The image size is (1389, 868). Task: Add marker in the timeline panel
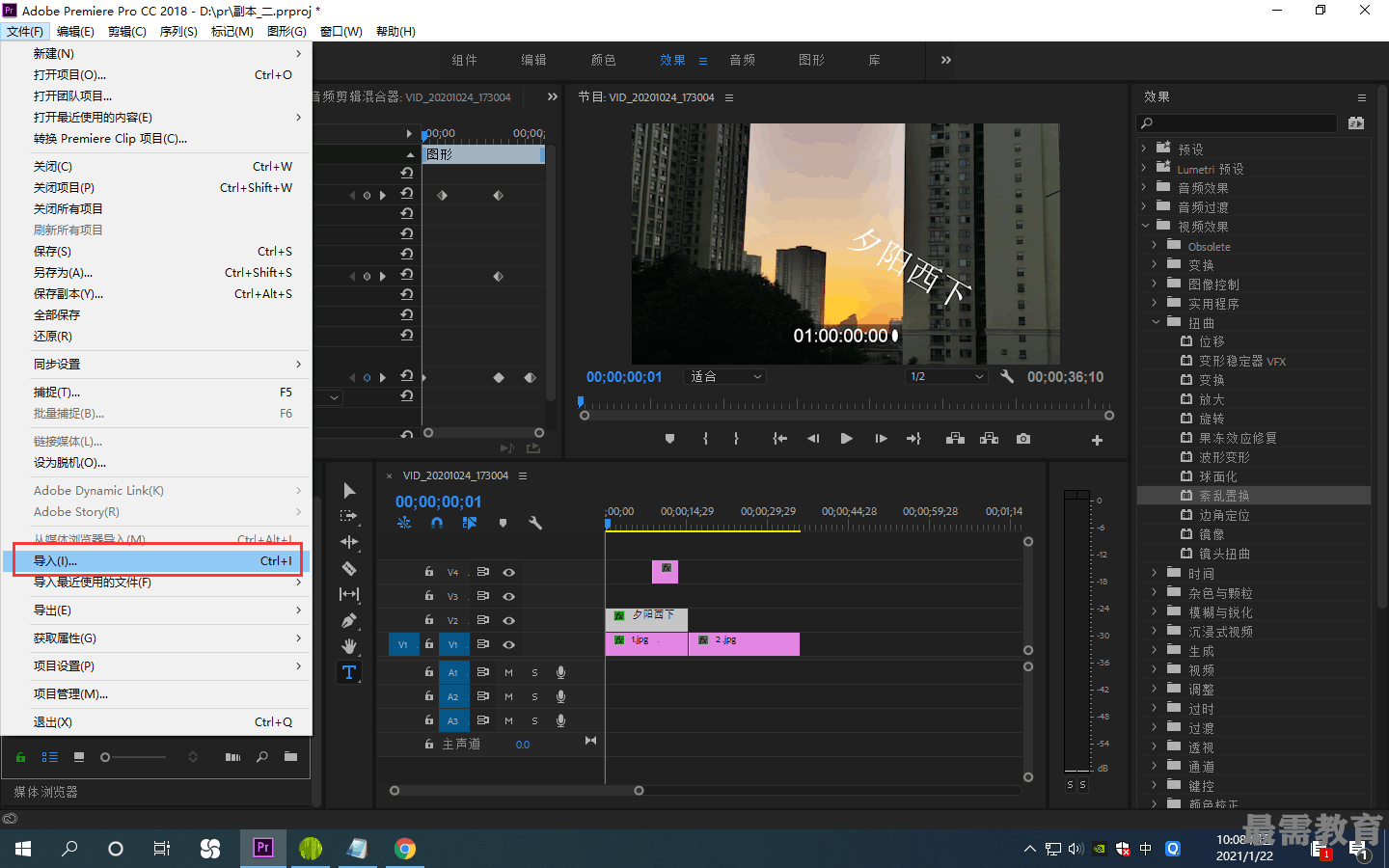point(503,523)
